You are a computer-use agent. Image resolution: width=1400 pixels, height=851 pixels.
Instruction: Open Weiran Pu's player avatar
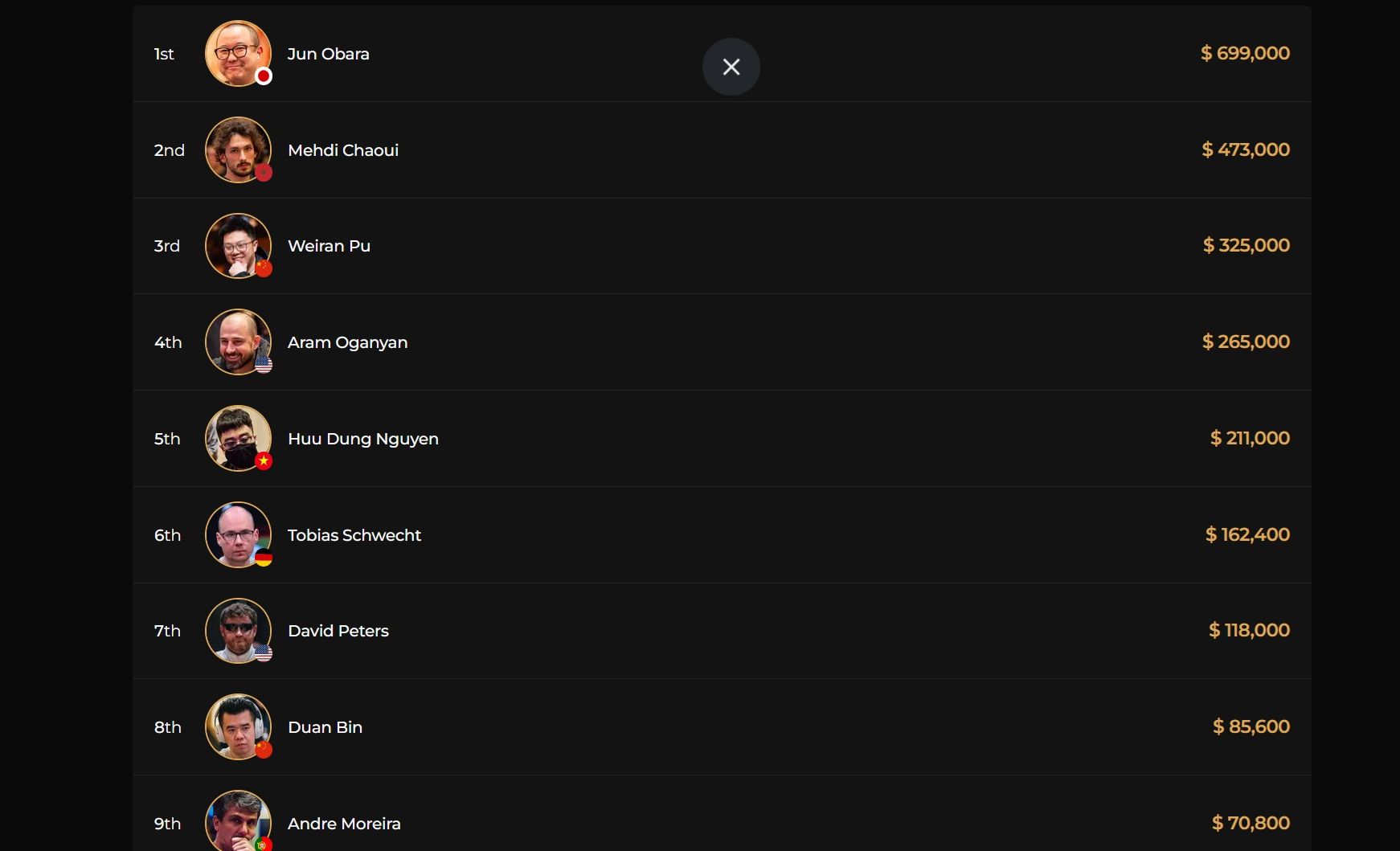(x=237, y=245)
